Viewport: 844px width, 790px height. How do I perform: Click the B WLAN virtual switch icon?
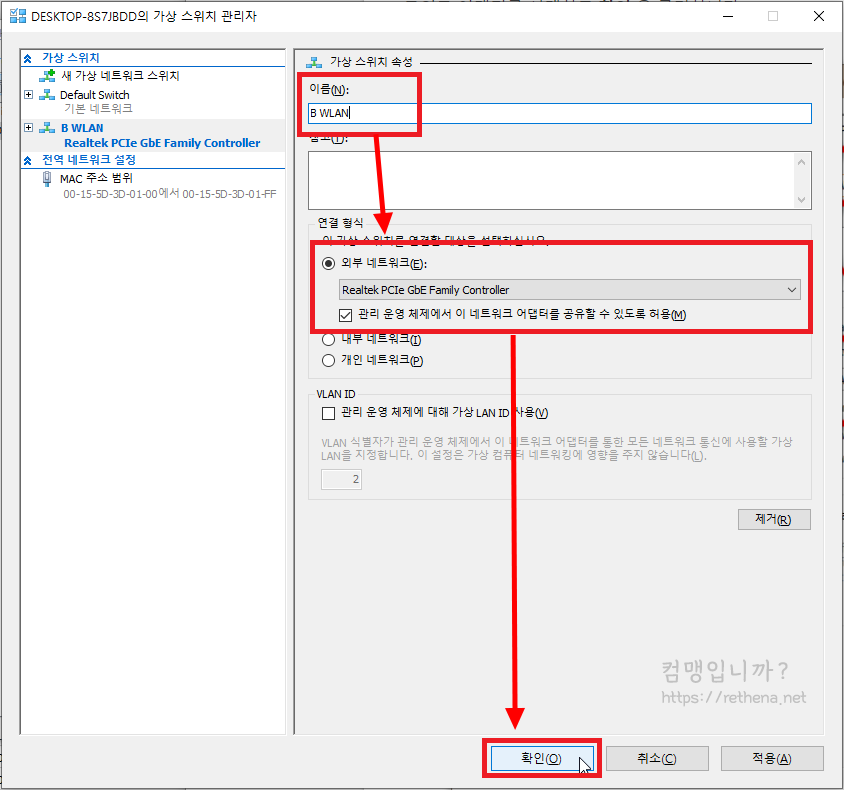point(46,127)
